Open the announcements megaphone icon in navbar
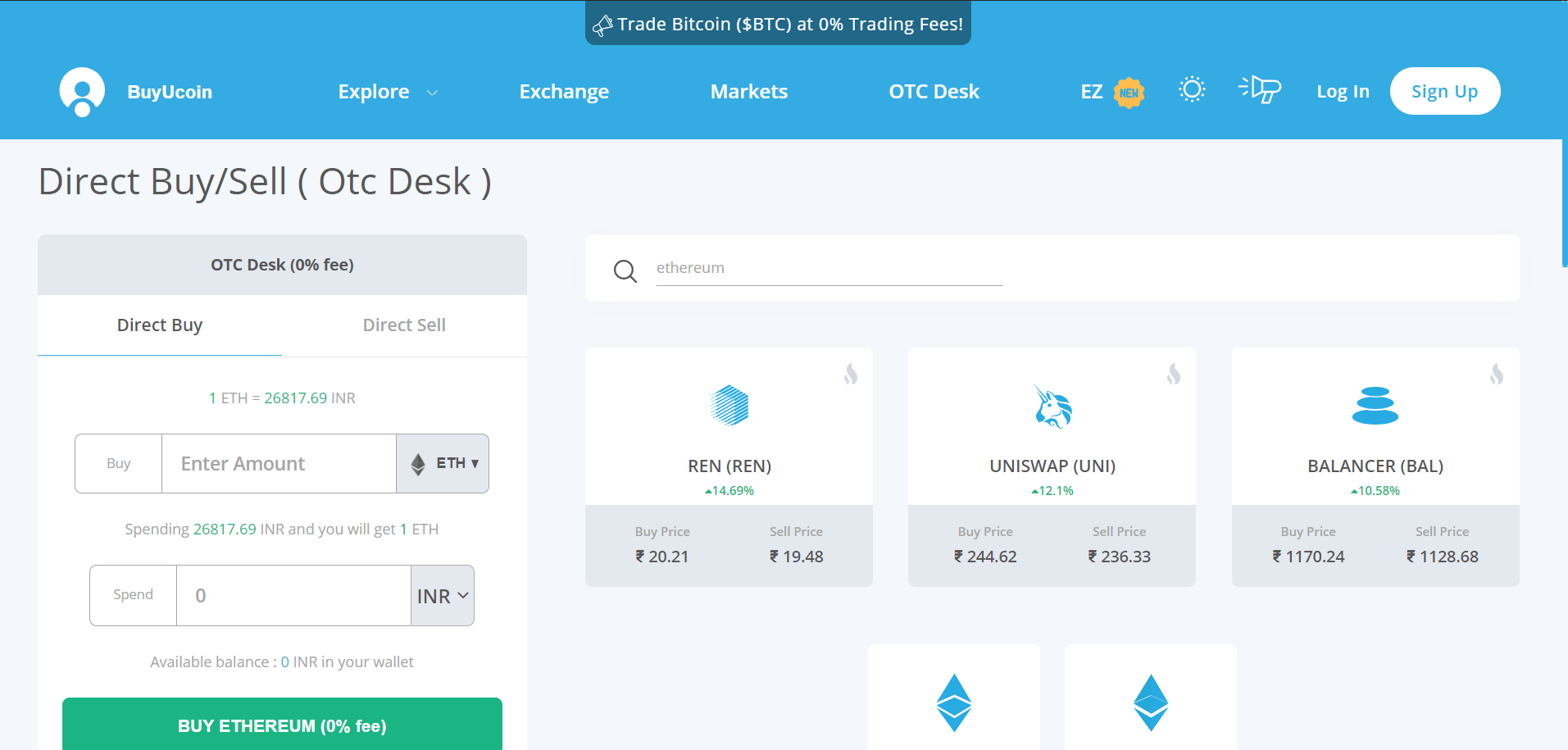 tap(1260, 89)
